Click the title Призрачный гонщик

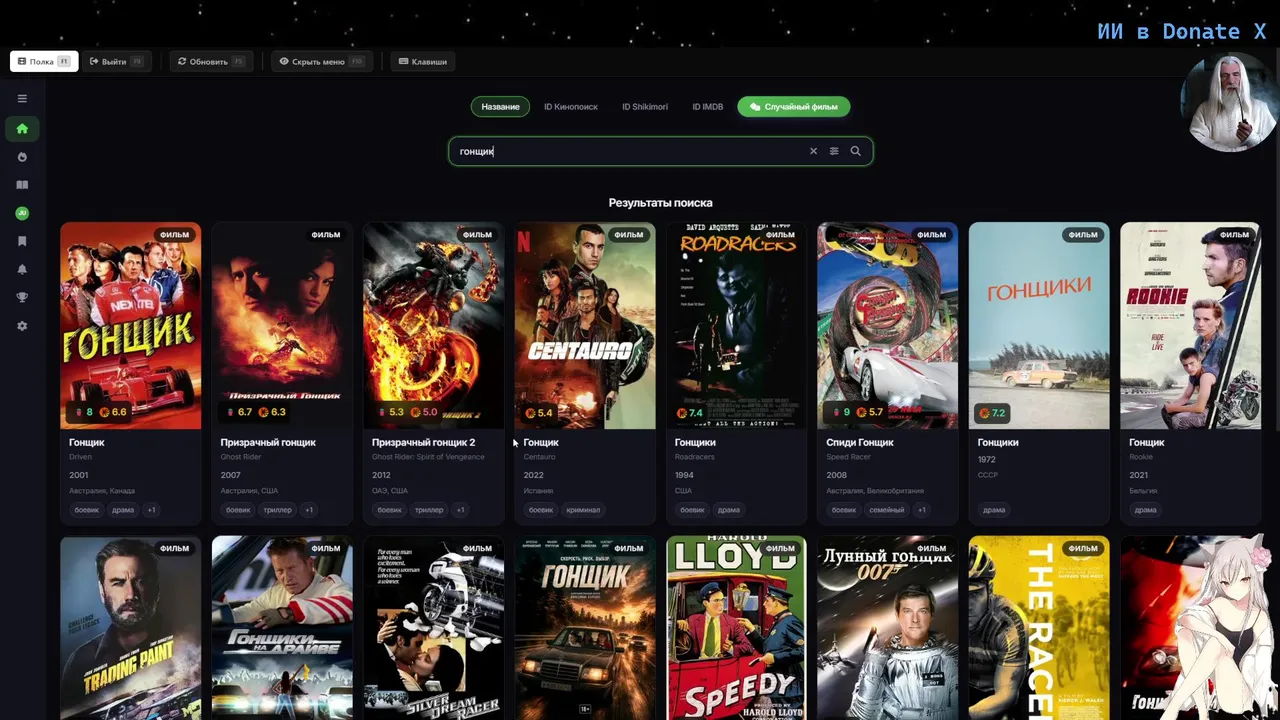coord(268,442)
